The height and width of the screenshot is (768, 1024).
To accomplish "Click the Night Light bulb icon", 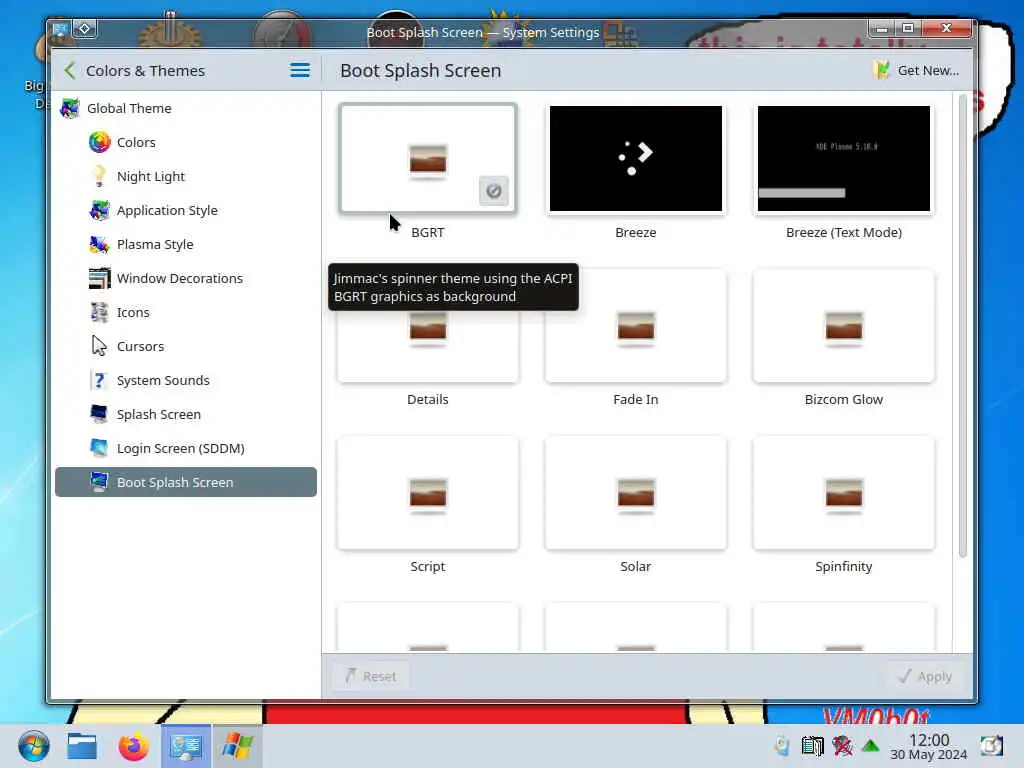I will coord(99,176).
